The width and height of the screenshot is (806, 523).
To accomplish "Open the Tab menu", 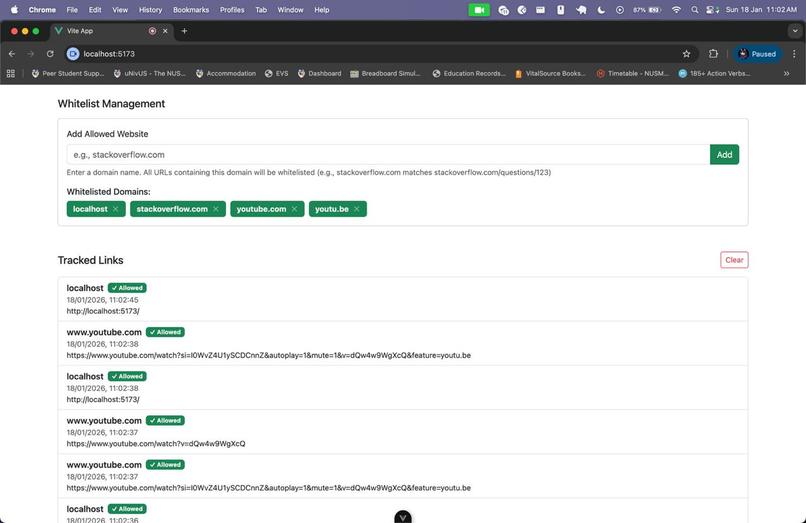I will point(261,10).
